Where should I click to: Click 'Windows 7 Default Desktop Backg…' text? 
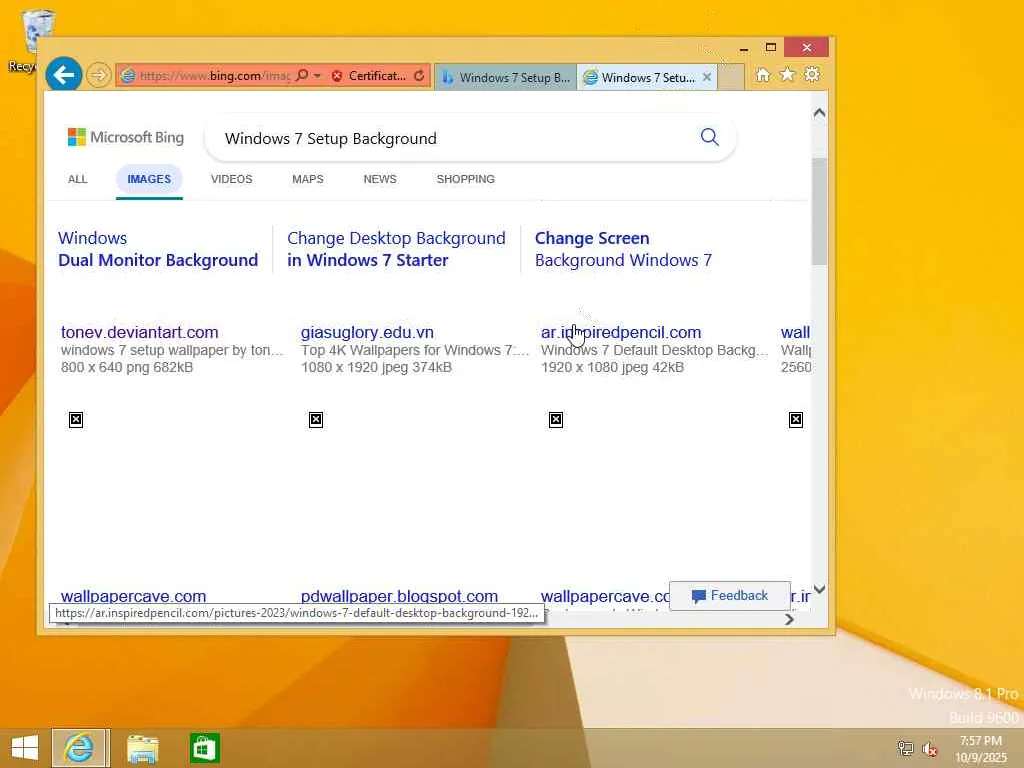coord(655,350)
